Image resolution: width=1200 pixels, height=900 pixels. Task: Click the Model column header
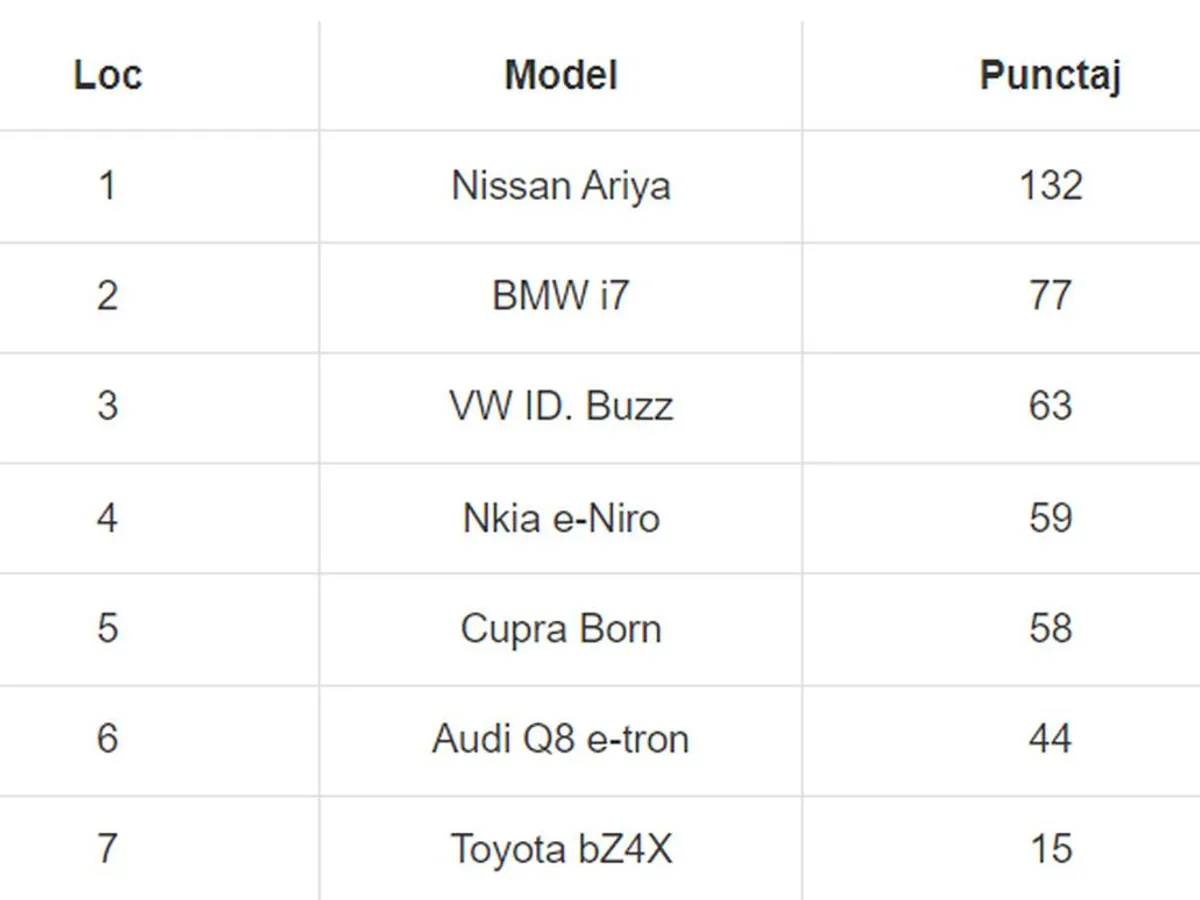click(560, 75)
